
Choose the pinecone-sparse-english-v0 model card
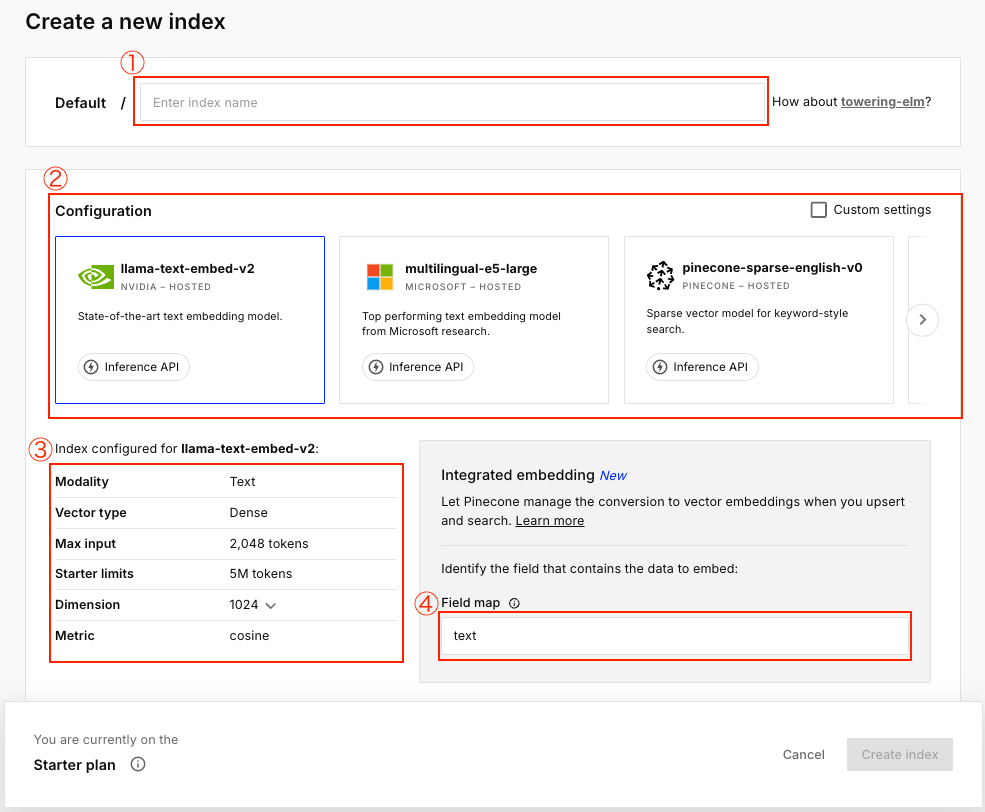click(x=758, y=320)
